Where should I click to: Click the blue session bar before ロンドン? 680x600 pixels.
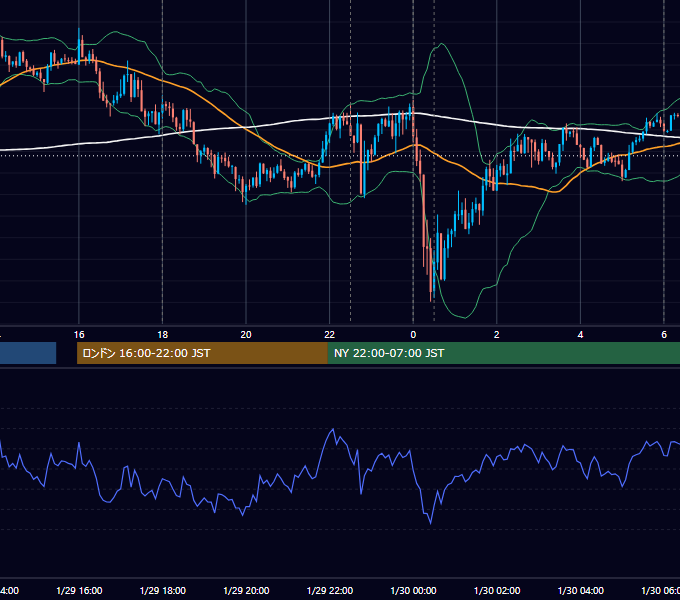28,353
